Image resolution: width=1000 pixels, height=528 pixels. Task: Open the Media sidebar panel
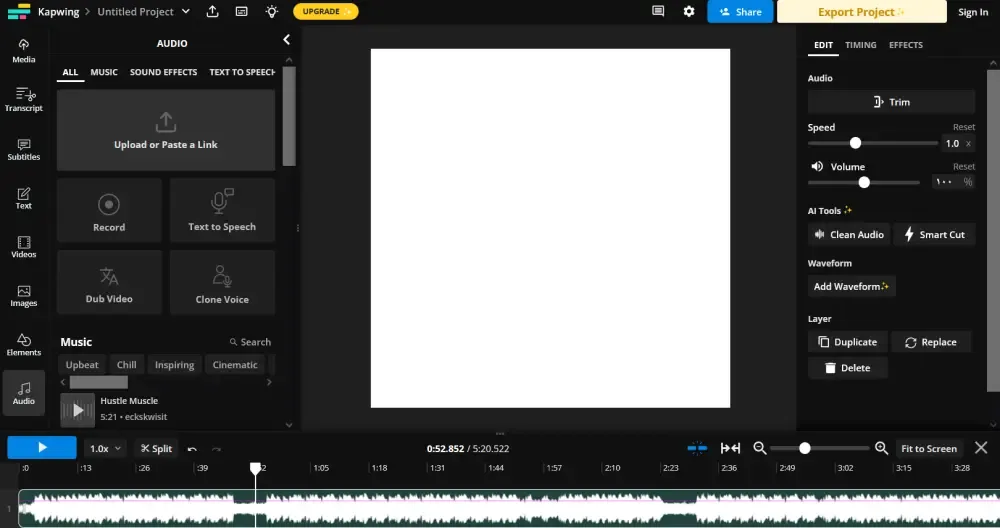tap(24, 50)
